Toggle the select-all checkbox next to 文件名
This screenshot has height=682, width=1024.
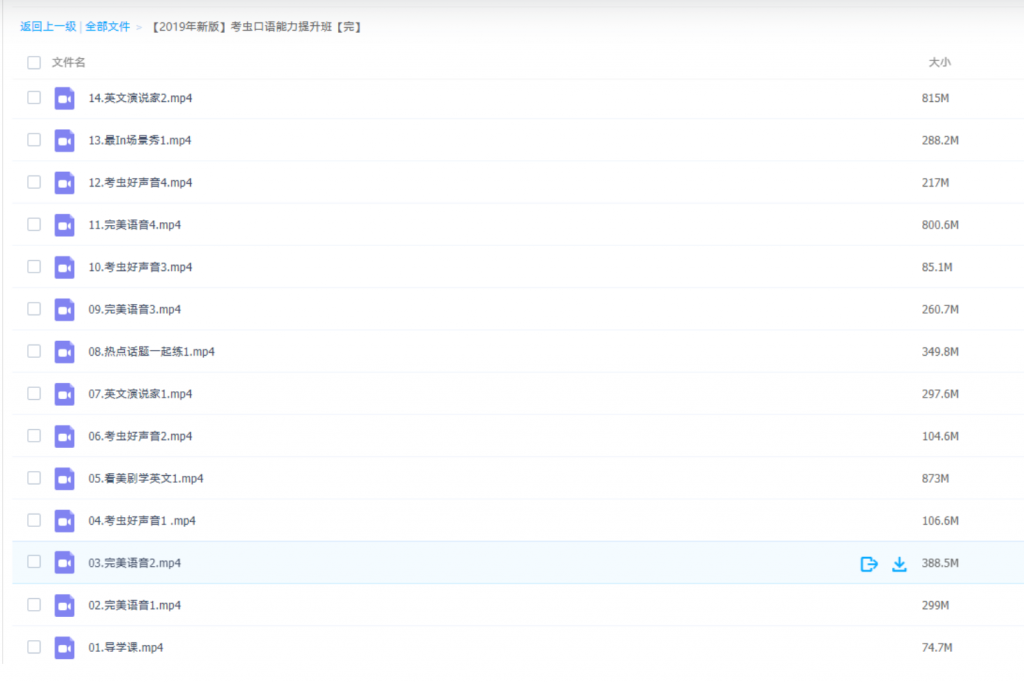[34, 62]
